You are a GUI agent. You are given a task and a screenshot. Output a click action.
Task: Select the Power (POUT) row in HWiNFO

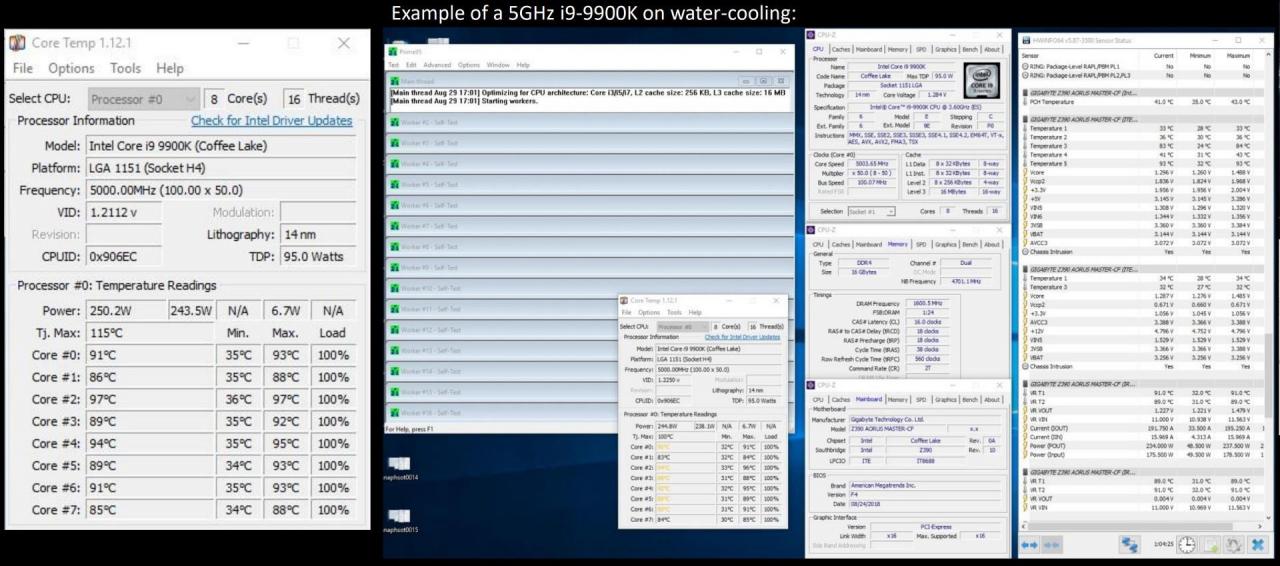click(1144, 445)
